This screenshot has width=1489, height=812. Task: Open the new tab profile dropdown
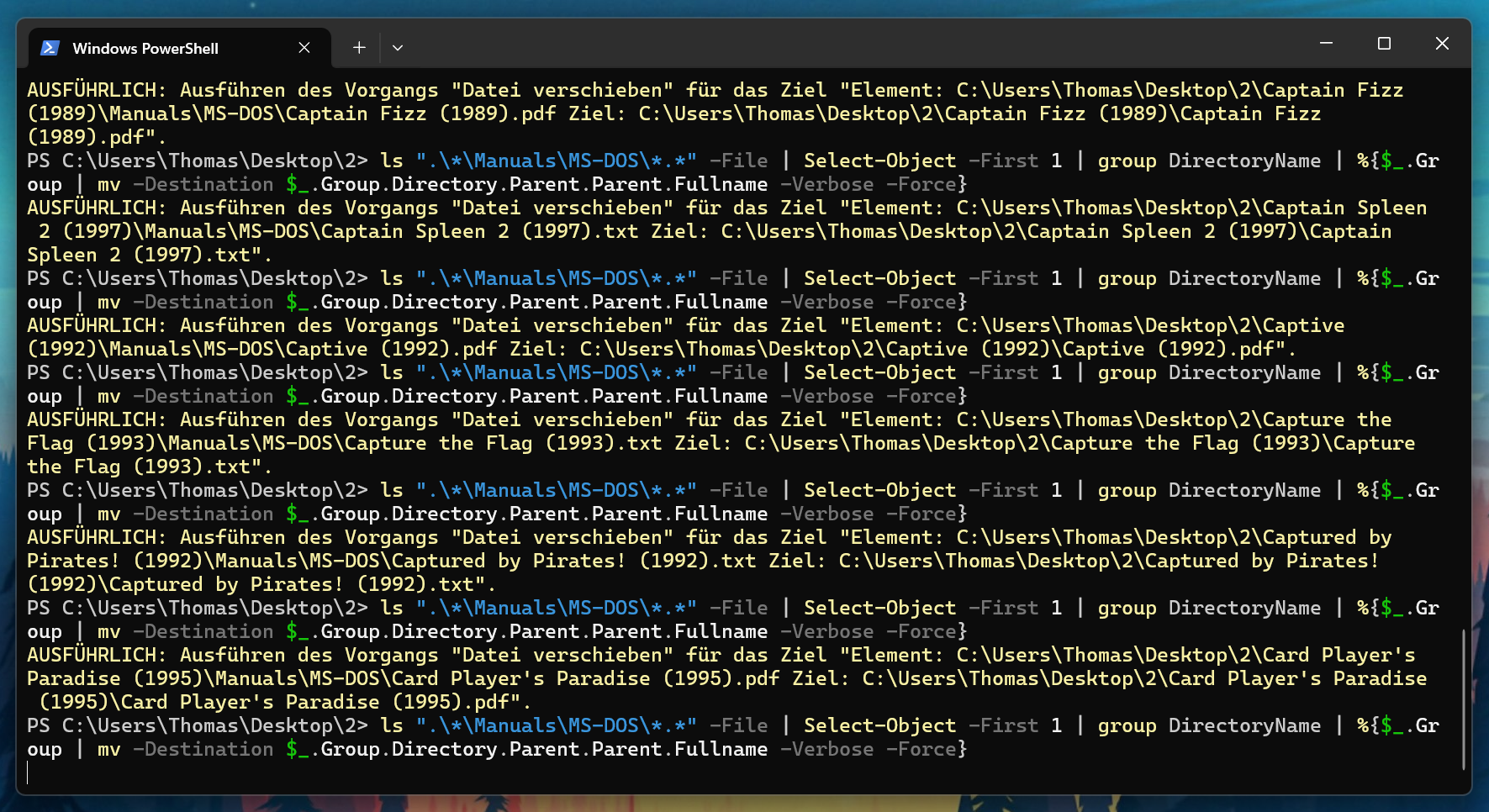[x=398, y=48]
